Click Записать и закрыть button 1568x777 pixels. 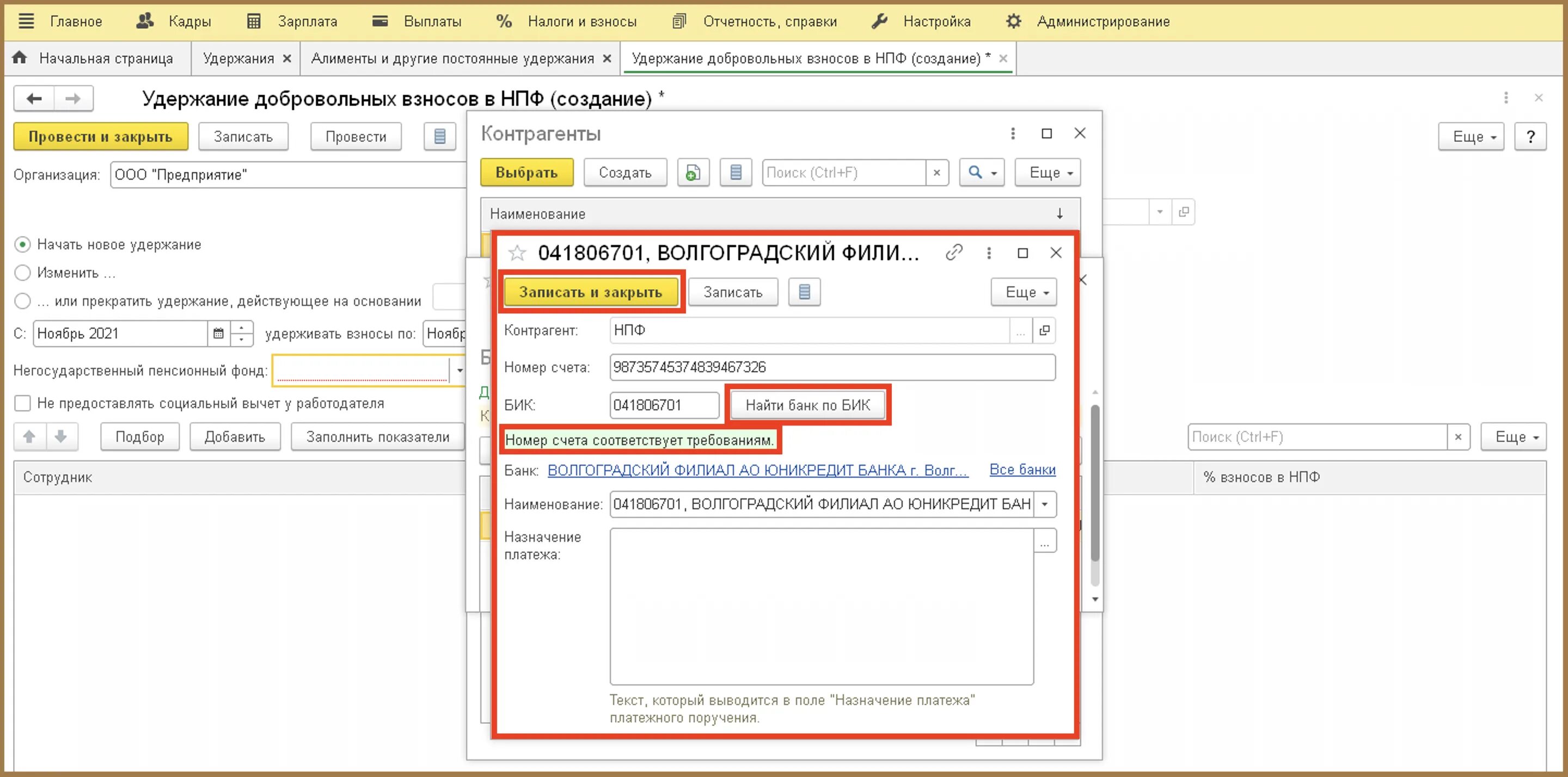coord(590,293)
